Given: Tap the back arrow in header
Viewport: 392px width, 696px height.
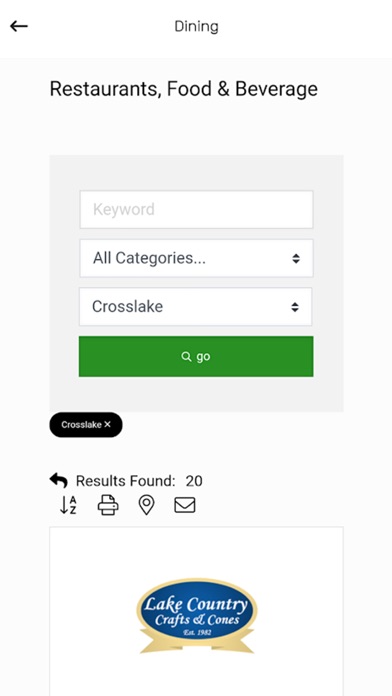Looking at the screenshot, I should [x=19, y=27].
